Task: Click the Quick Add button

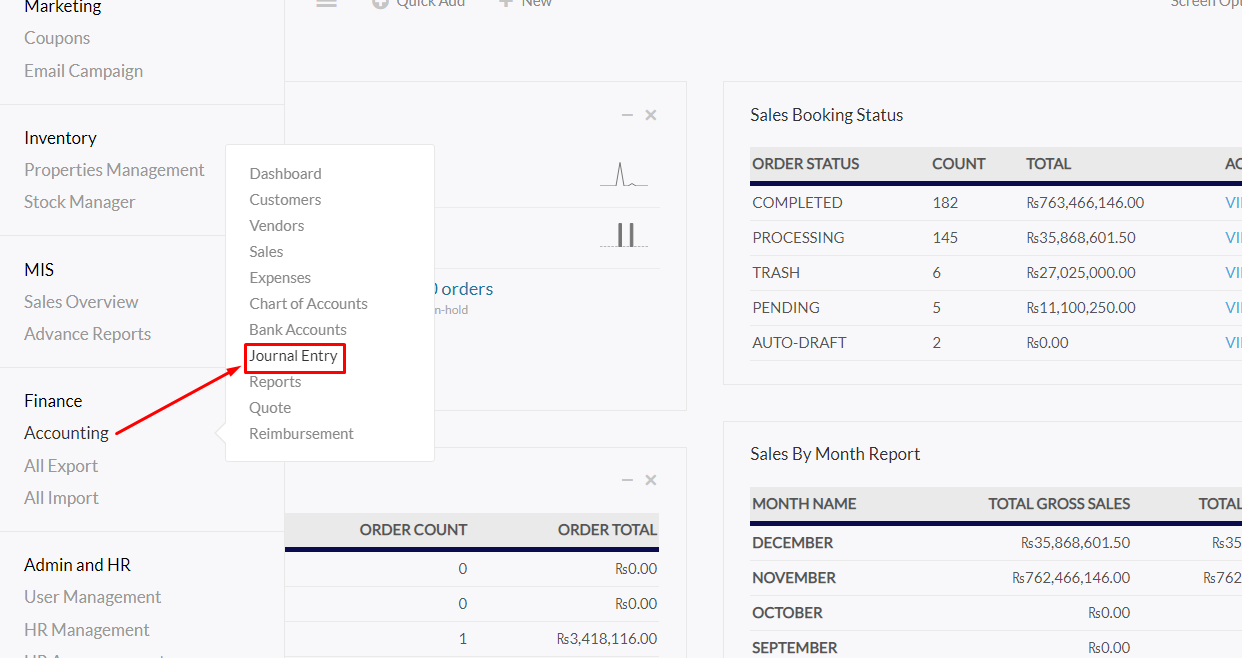Action: (x=420, y=4)
